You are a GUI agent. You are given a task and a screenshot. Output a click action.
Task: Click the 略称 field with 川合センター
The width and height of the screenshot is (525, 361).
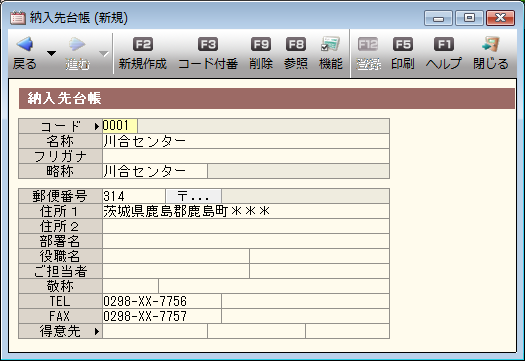click(155, 171)
